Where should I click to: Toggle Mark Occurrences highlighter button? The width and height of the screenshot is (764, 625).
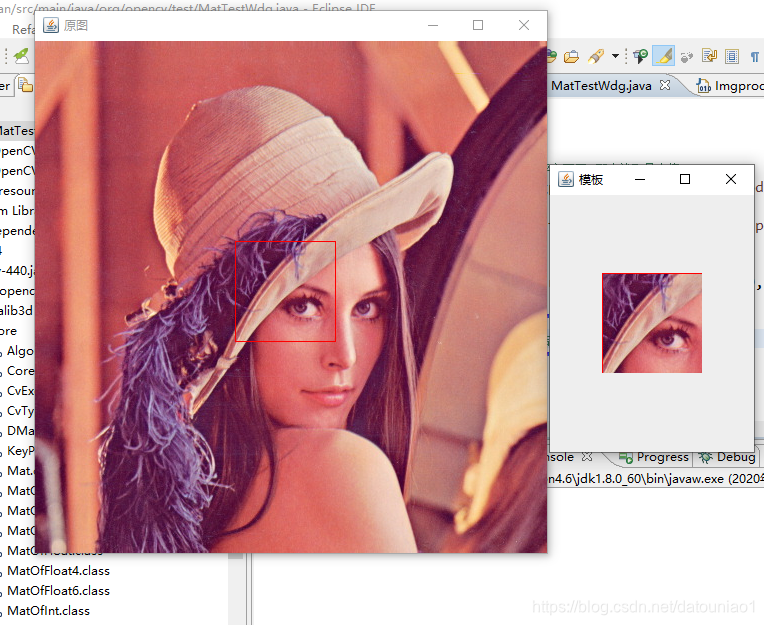[x=664, y=56]
